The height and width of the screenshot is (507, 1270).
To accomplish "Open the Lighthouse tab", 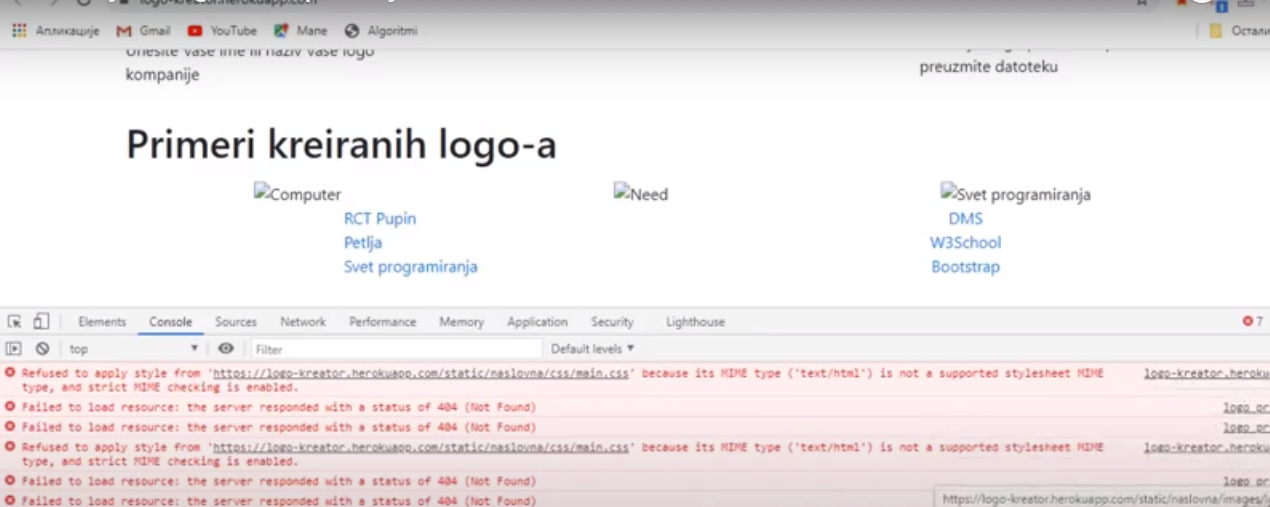I will point(696,322).
